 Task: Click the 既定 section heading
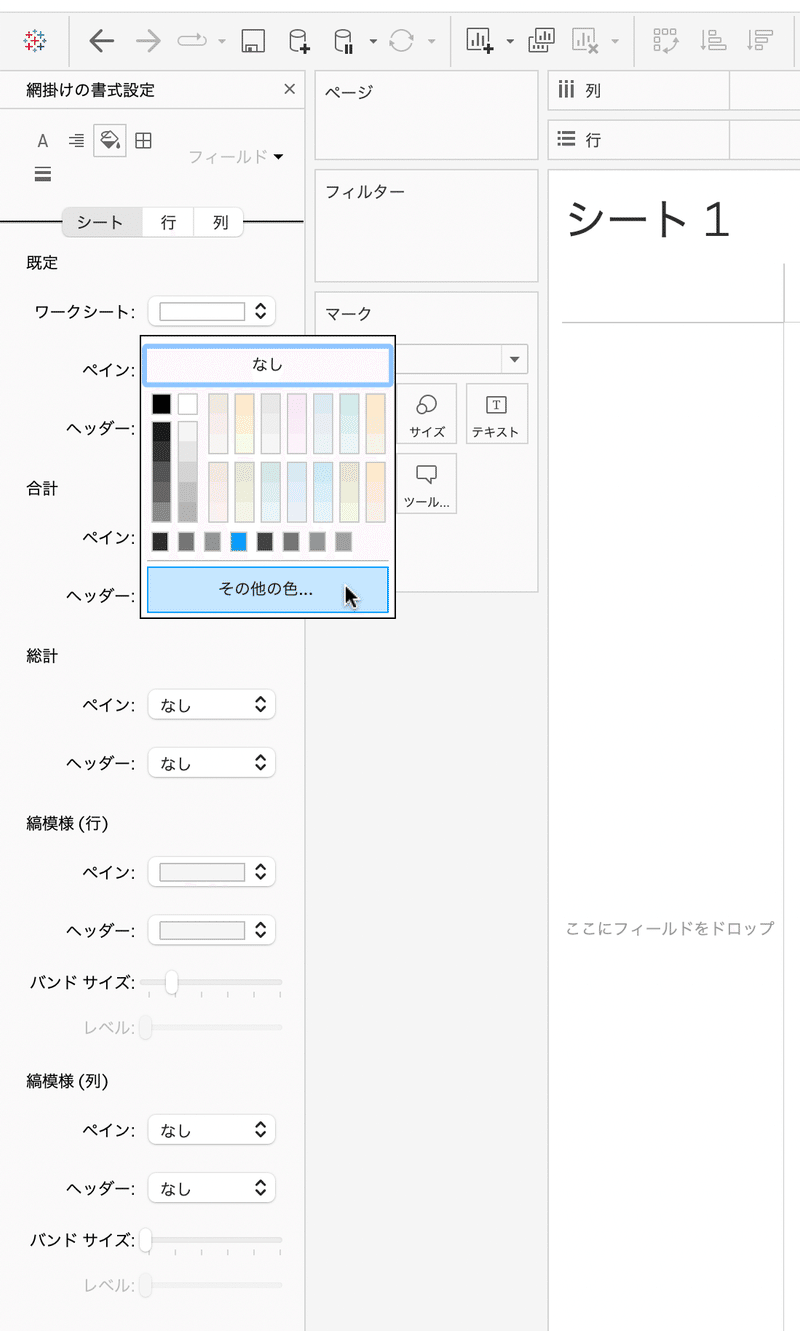pyautogui.click(x=43, y=263)
